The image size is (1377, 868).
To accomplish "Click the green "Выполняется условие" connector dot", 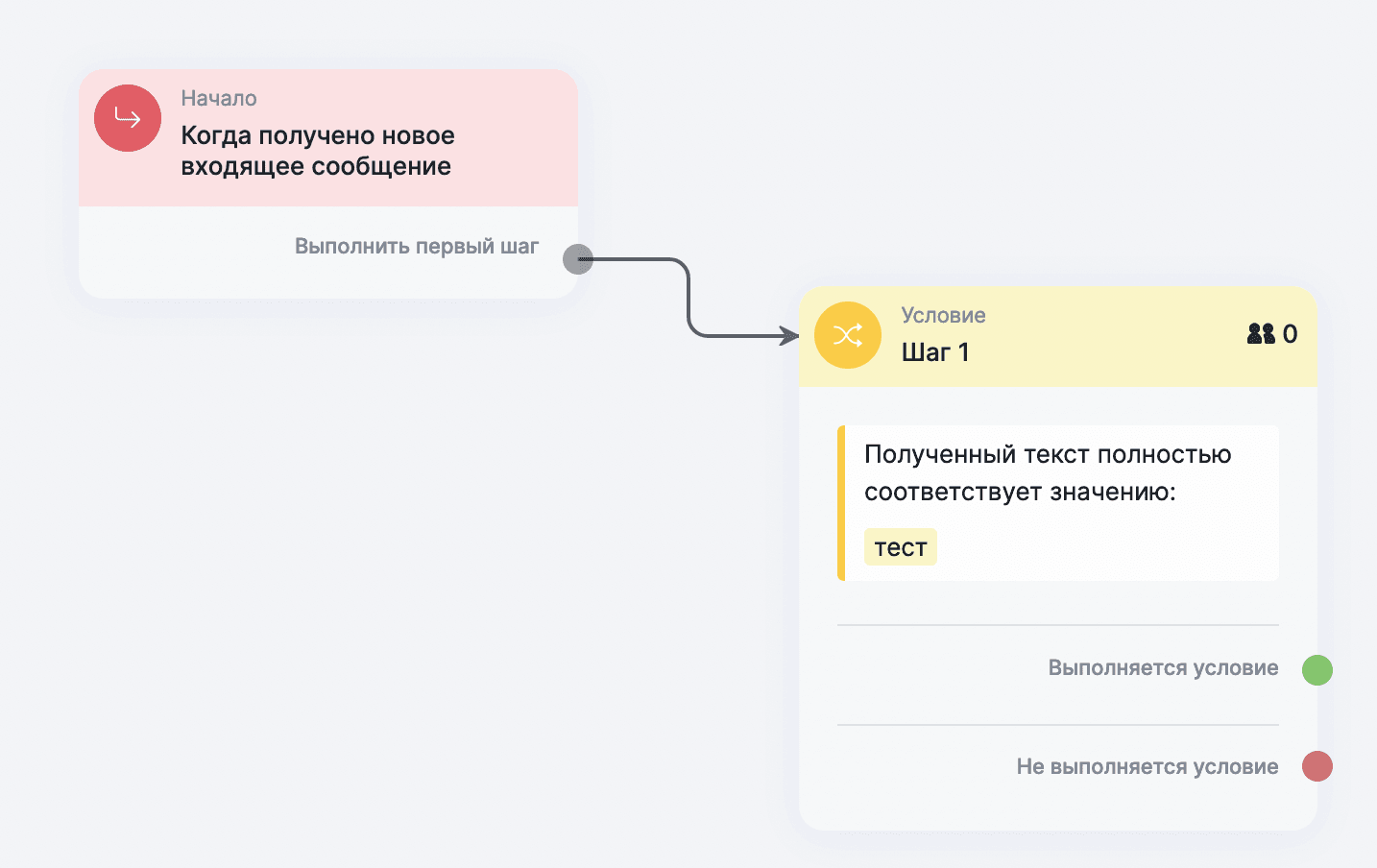I will (x=1317, y=669).
